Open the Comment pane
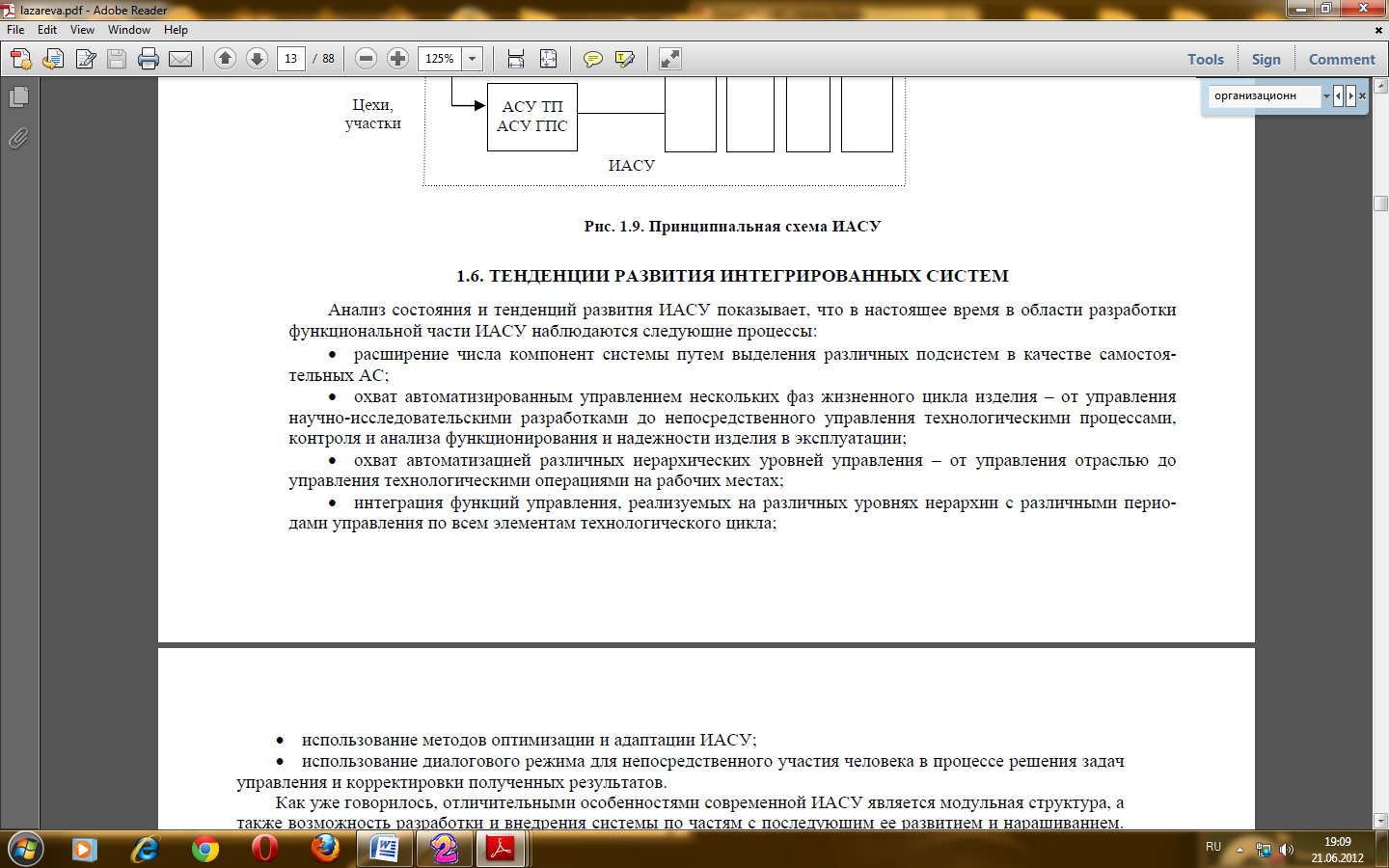 pyautogui.click(x=1342, y=59)
